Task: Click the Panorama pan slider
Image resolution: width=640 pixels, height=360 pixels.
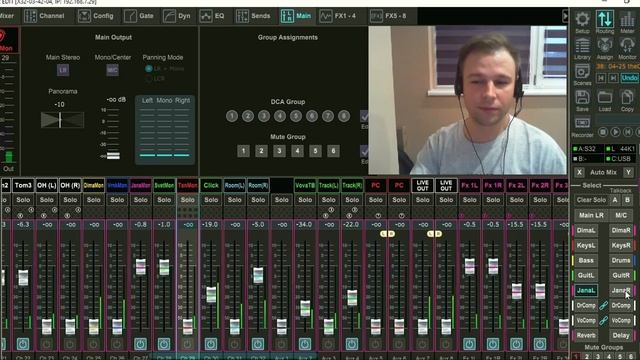Action: 62,120
